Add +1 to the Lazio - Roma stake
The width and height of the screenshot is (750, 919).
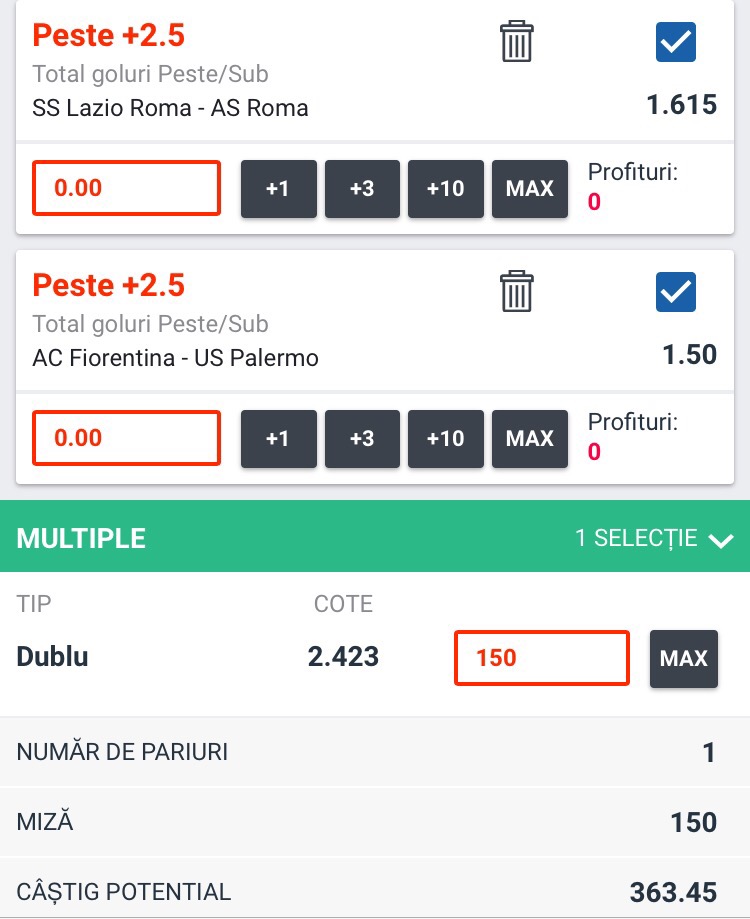[x=278, y=189]
